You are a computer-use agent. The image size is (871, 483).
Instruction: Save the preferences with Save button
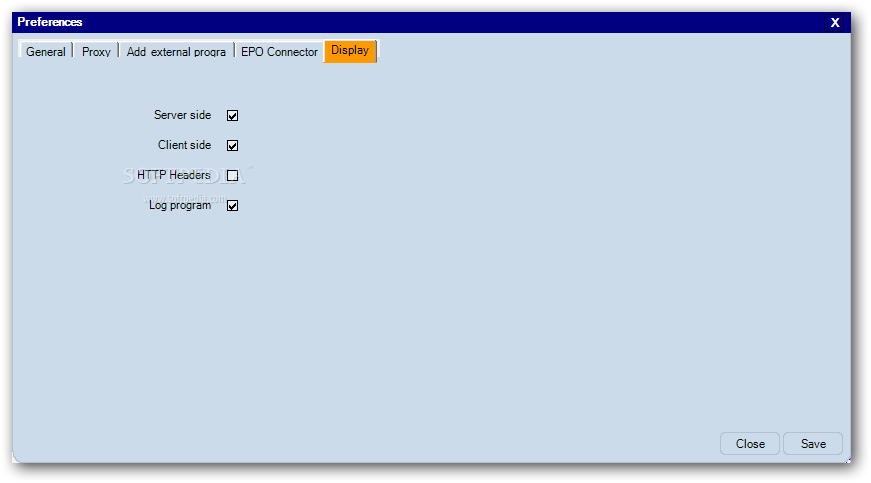pyautogui.click(x=813, y=444)
